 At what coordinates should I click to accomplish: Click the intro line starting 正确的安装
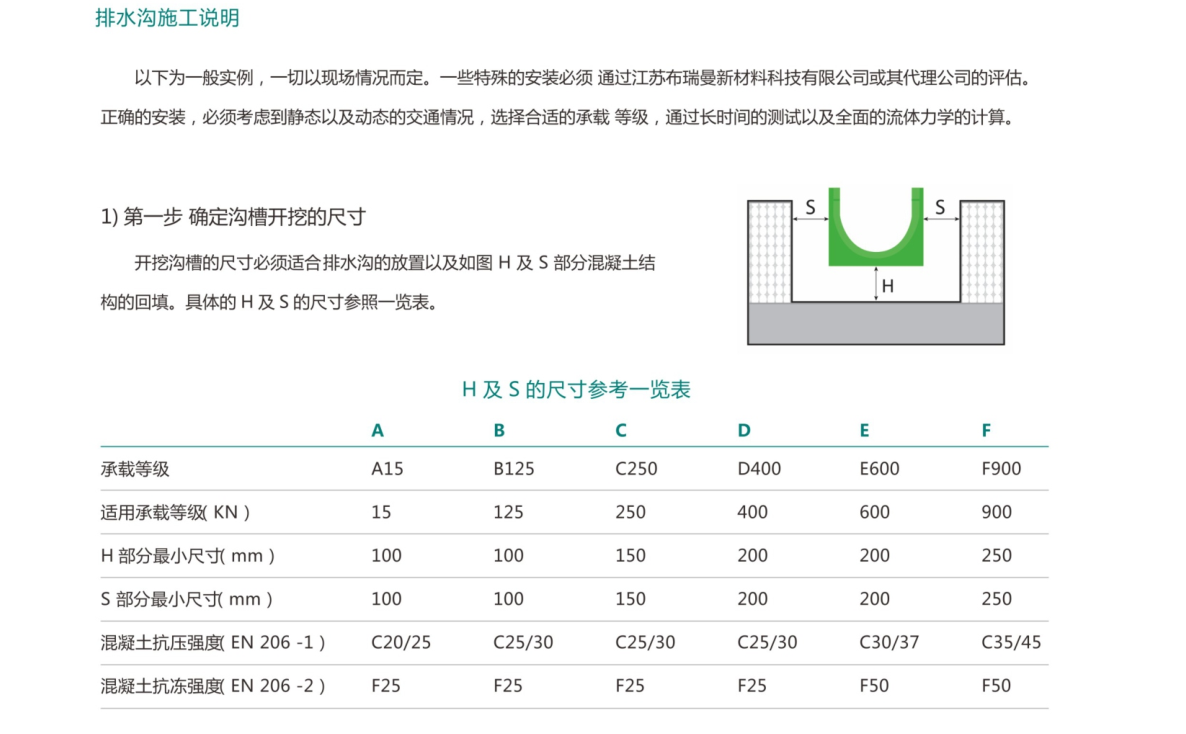click(x=558, y=117)
